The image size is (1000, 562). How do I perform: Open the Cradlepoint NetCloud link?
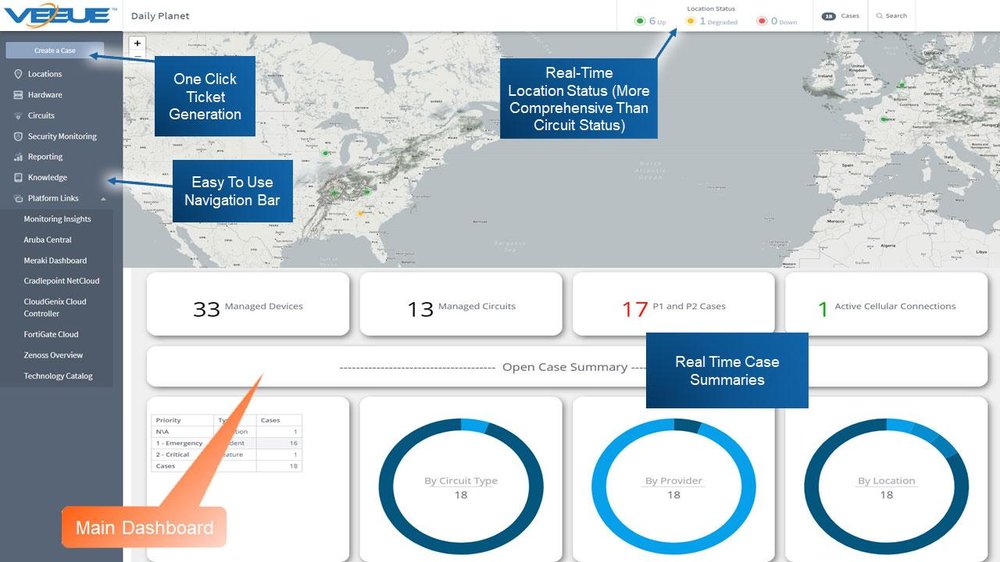click(62, 281)
